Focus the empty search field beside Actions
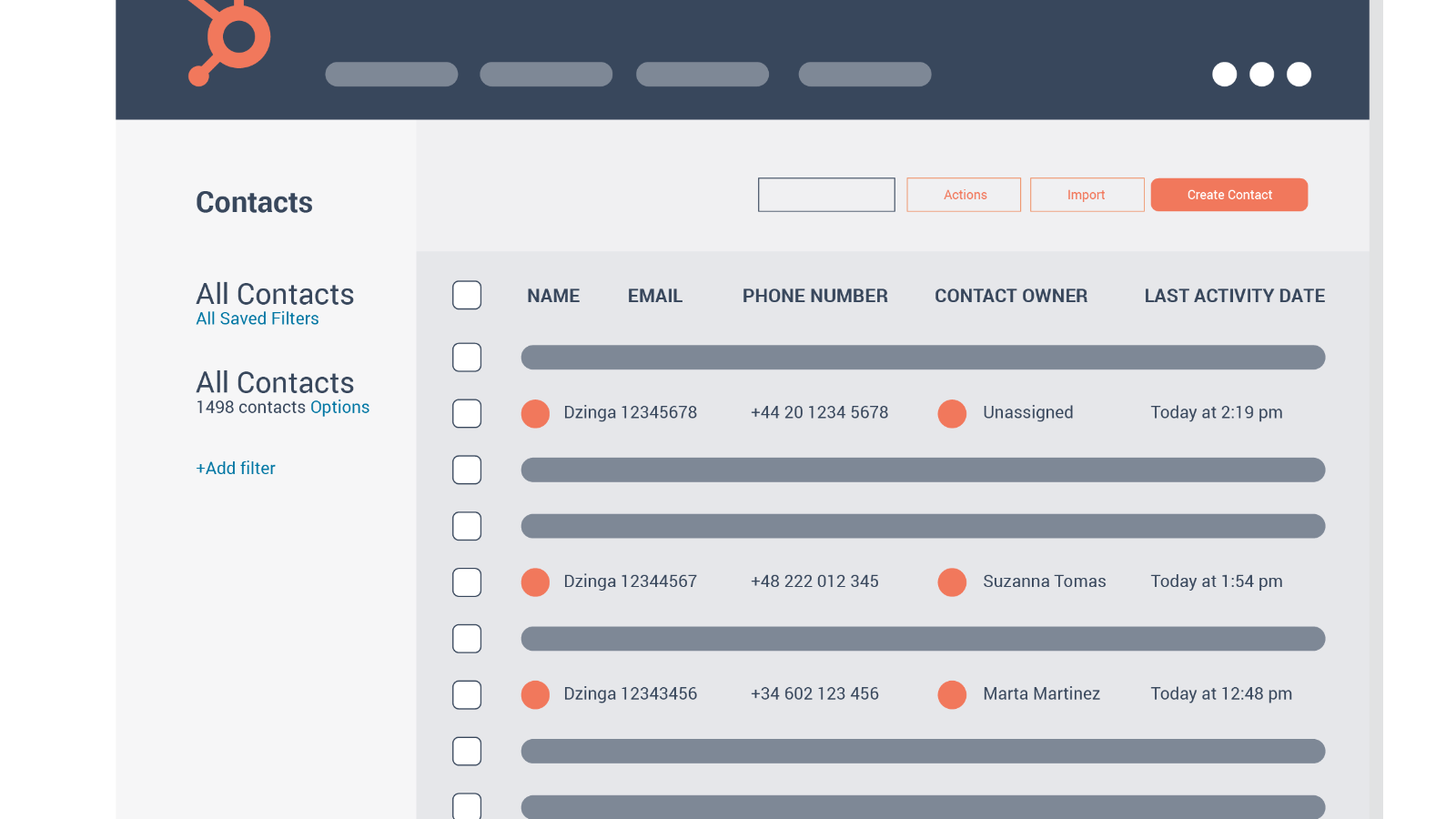This screenshot has width=1456, height=819. click(826, 195)
